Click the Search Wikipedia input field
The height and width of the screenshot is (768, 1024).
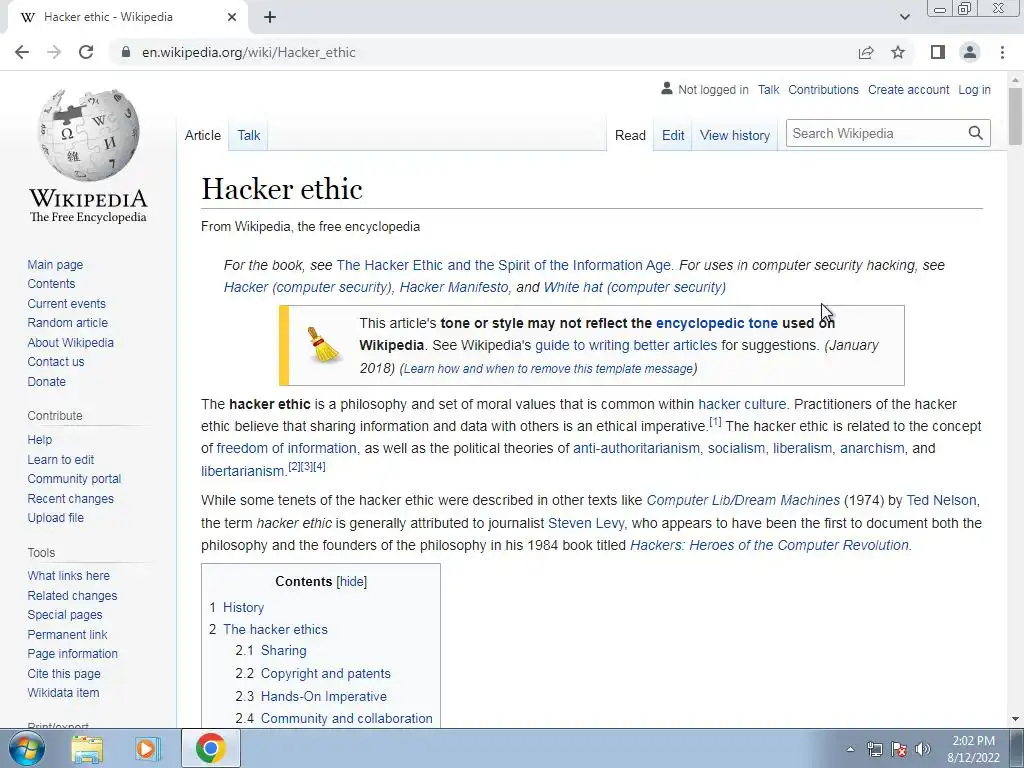pyautogui.click(x=876, y=133)
